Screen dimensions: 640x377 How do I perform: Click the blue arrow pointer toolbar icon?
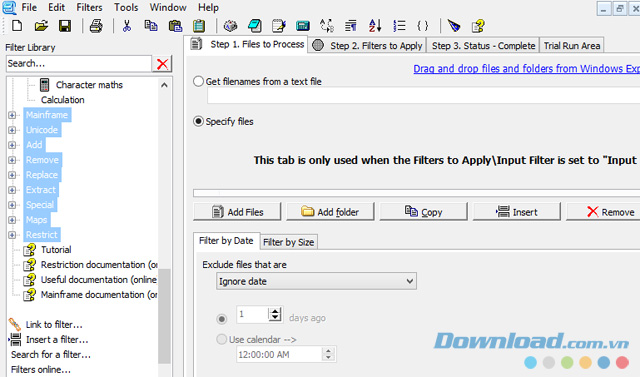[454, 26]
